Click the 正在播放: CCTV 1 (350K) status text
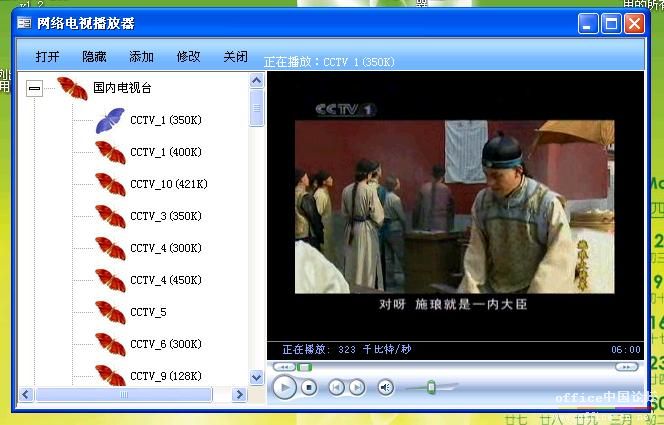This screenshot has width=664, height=425. tap(329, 62)
